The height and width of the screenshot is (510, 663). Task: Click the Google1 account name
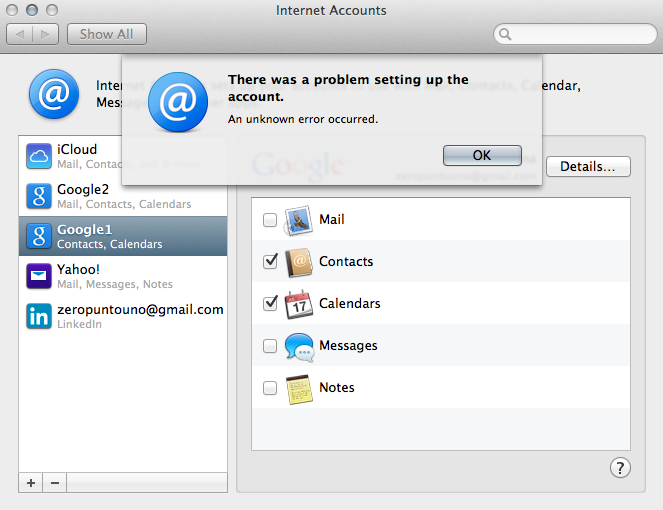point(85,229)
